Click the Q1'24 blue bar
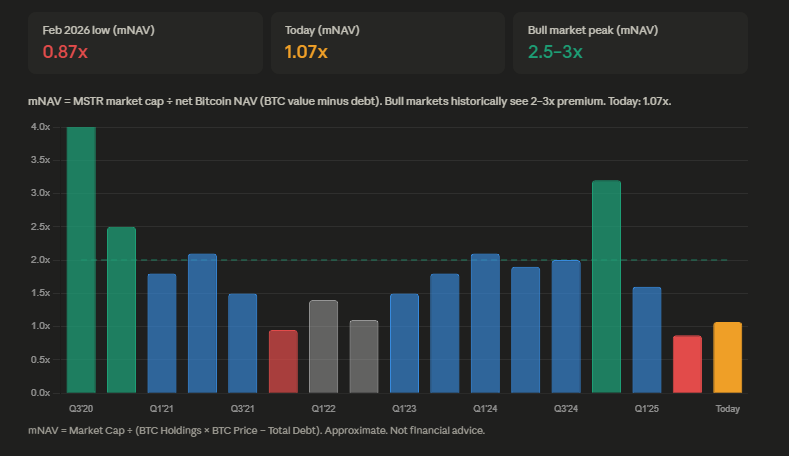This screenshot has height=456, width=789. pyautogui.click(x=485, y=323)
